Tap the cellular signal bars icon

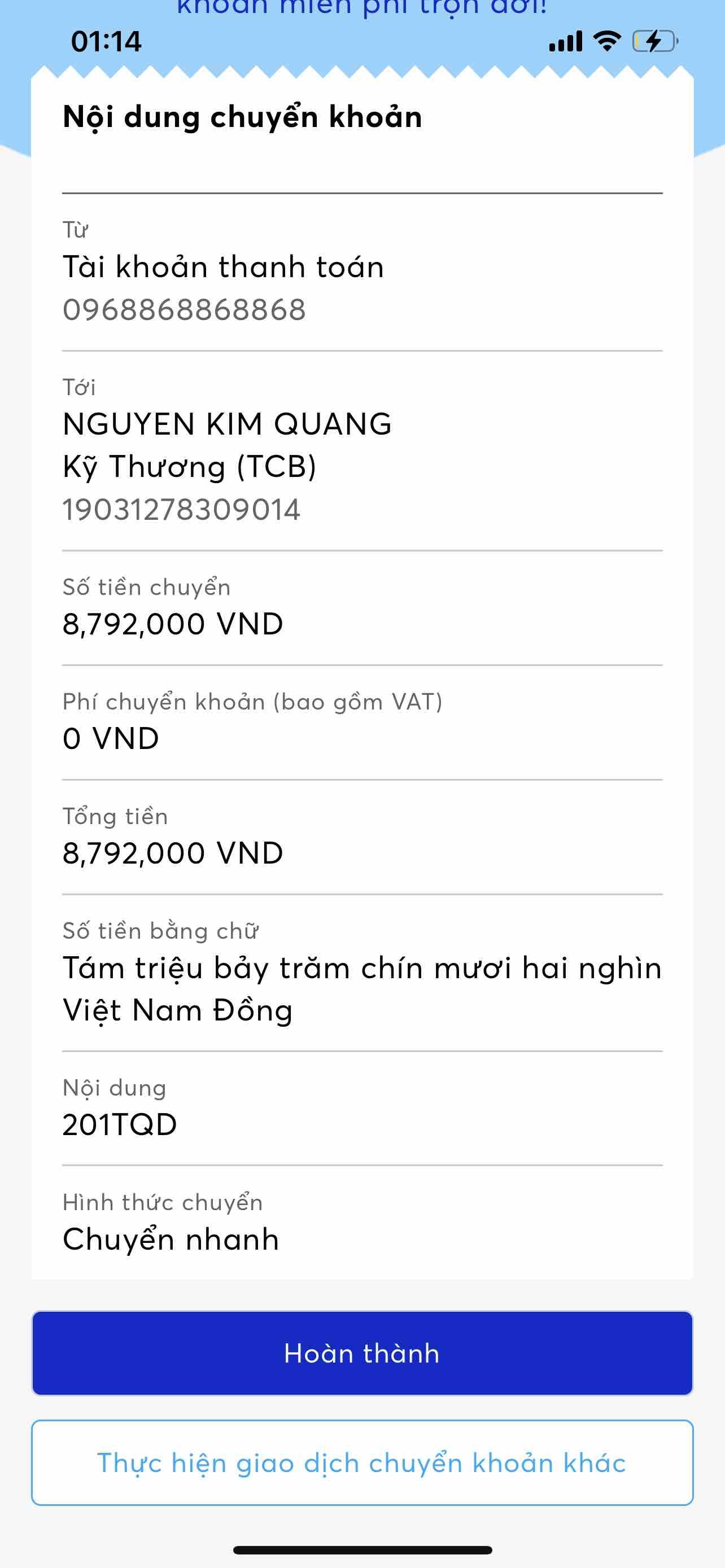click(566, 41)
